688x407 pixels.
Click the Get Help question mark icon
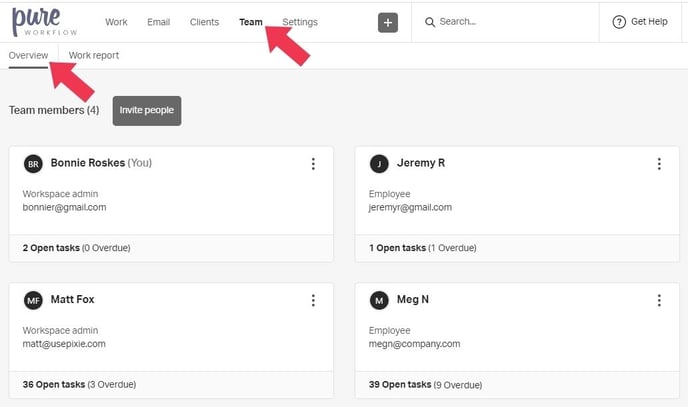(619, 22)
